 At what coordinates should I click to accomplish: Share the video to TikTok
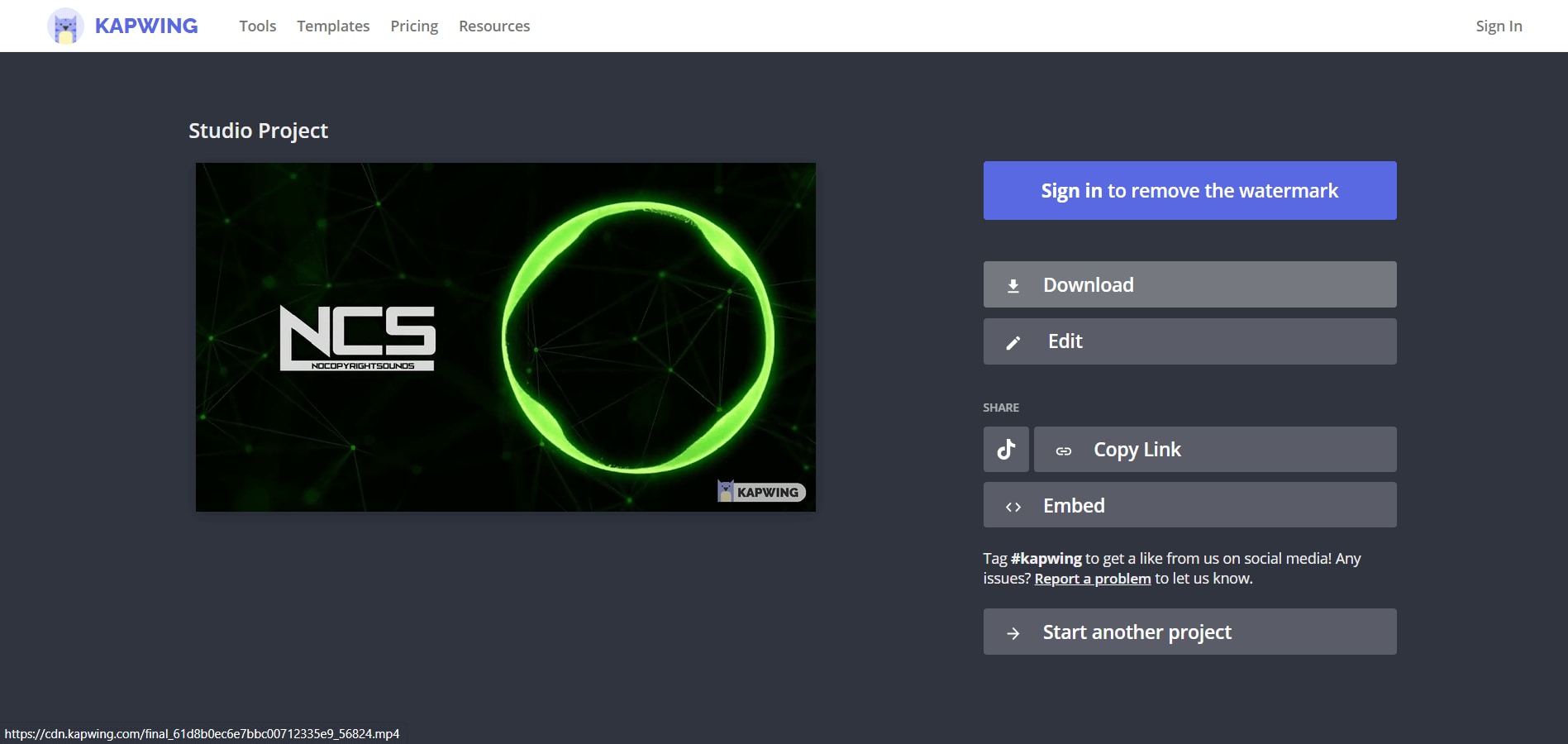pos(1006,449)
